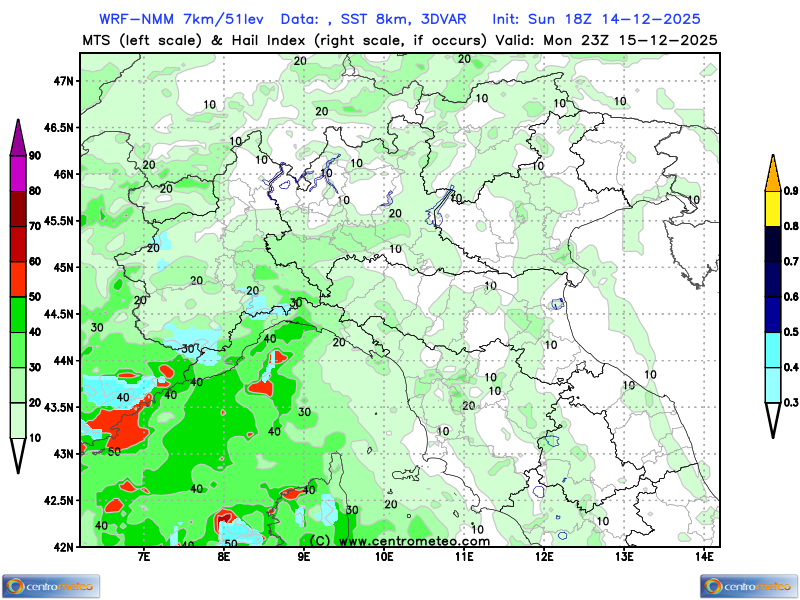Viewport: 800px width, 600px height.
Task: Click the purple arrow atop the left scale
Action: [x=18, y=136]
